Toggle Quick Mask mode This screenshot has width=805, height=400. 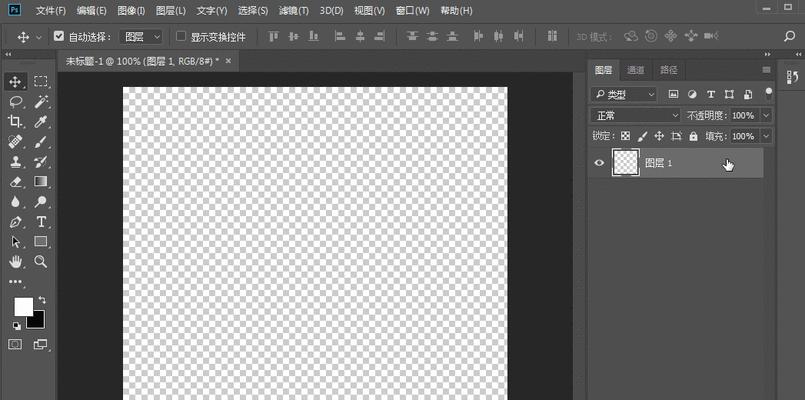(15, 344)
